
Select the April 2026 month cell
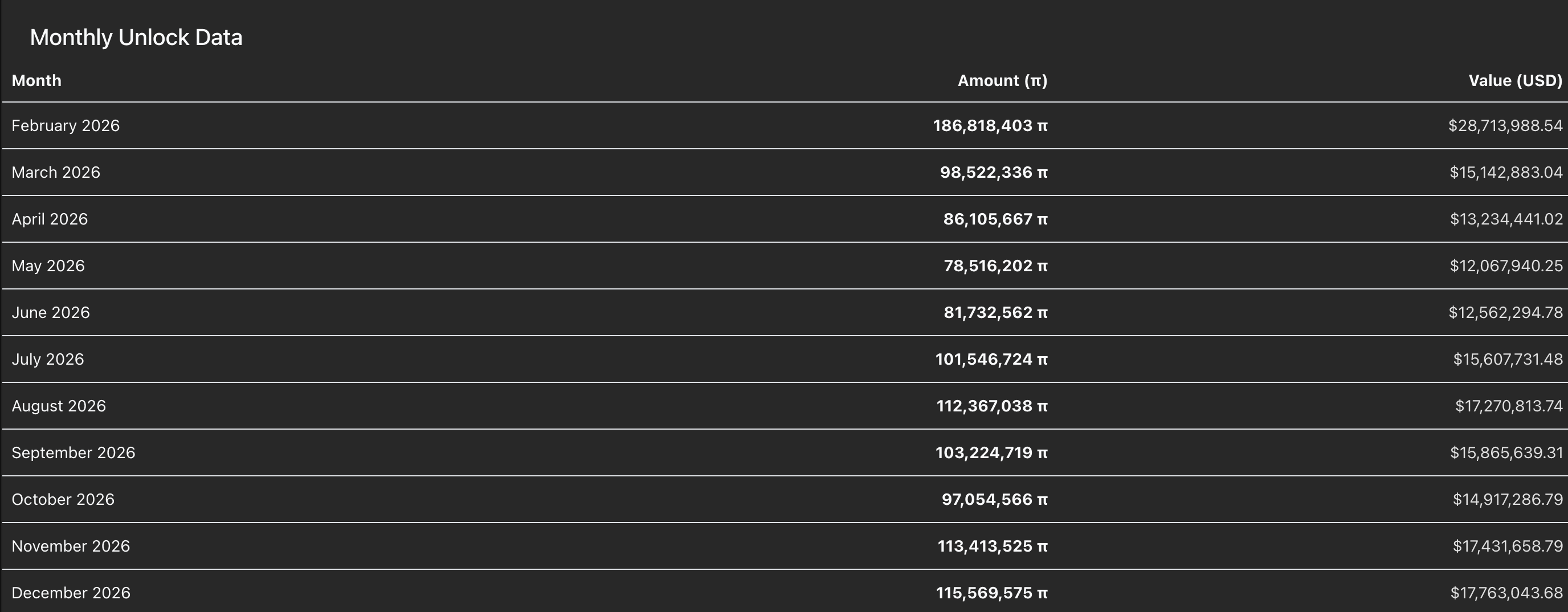(50, 219)
